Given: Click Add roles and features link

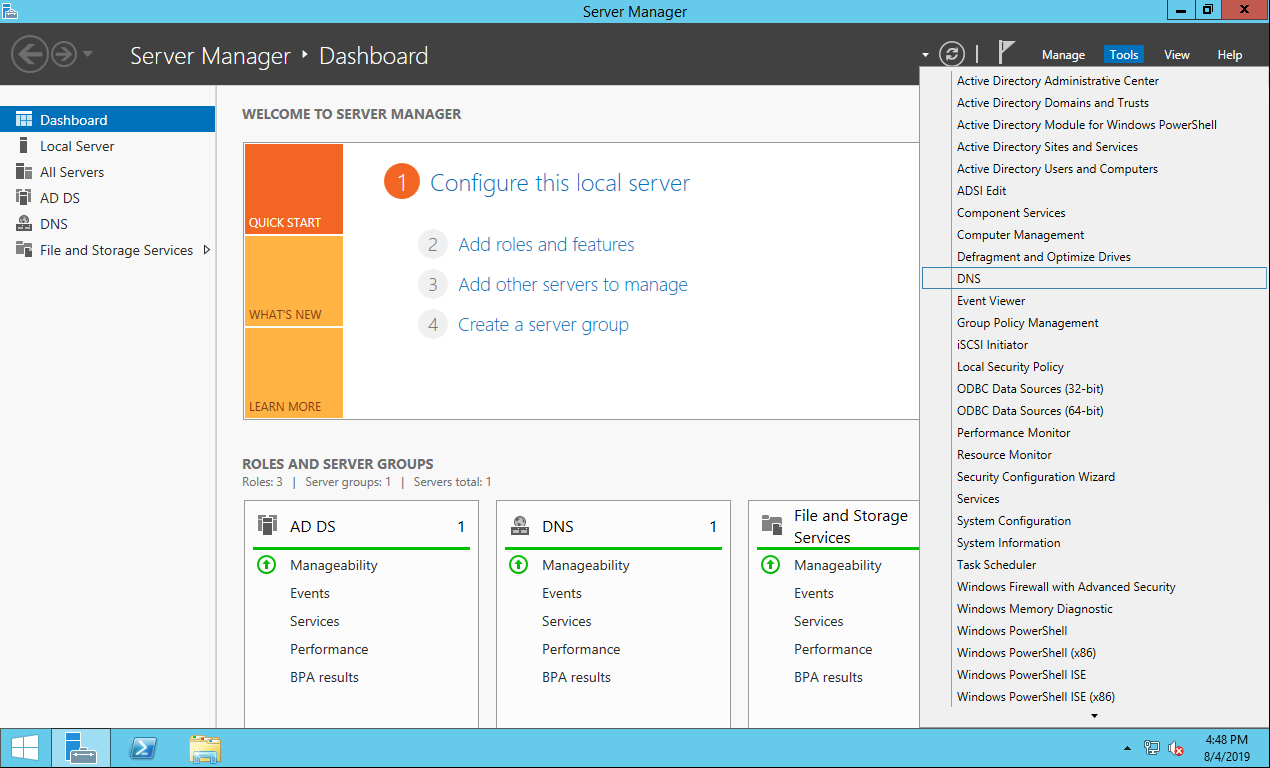Looking at the screenshot, I should [546, 245].
